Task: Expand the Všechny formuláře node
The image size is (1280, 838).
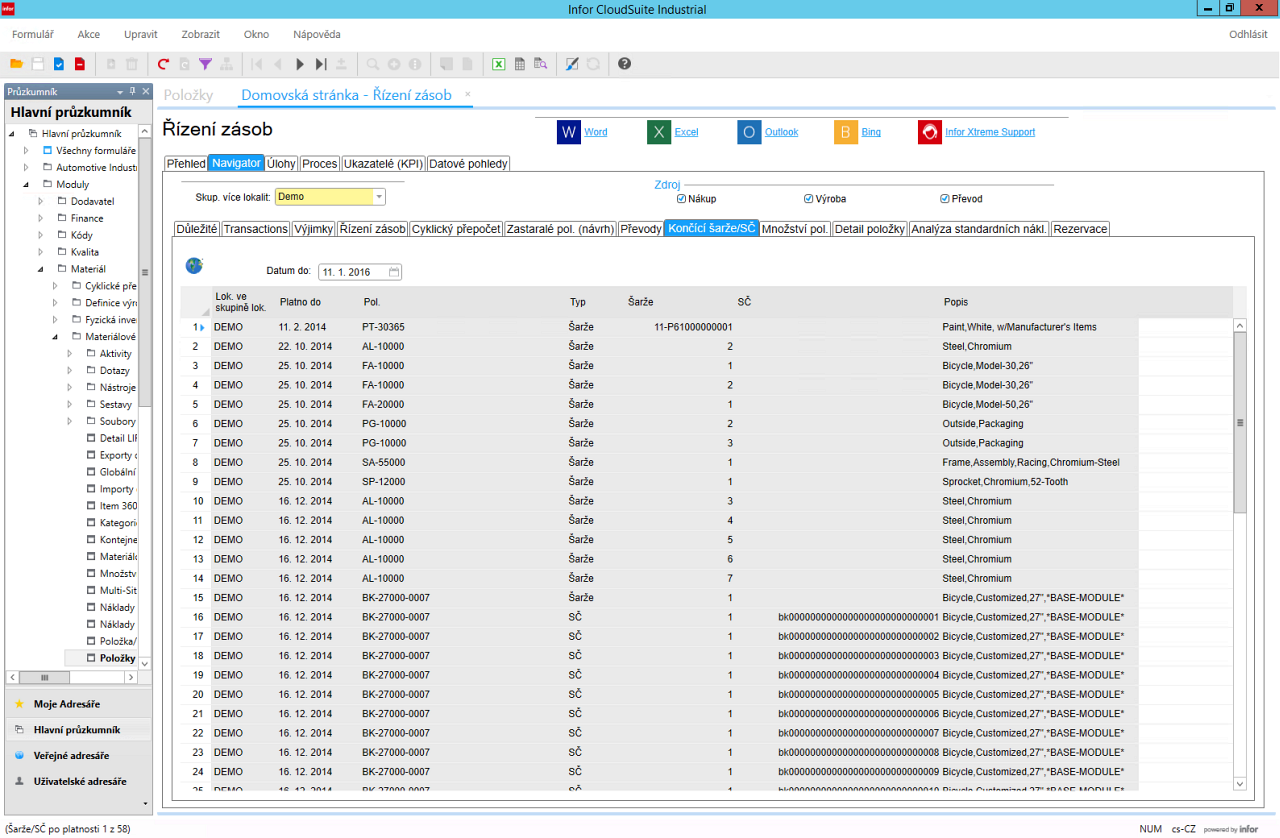Action: (27, 150)
